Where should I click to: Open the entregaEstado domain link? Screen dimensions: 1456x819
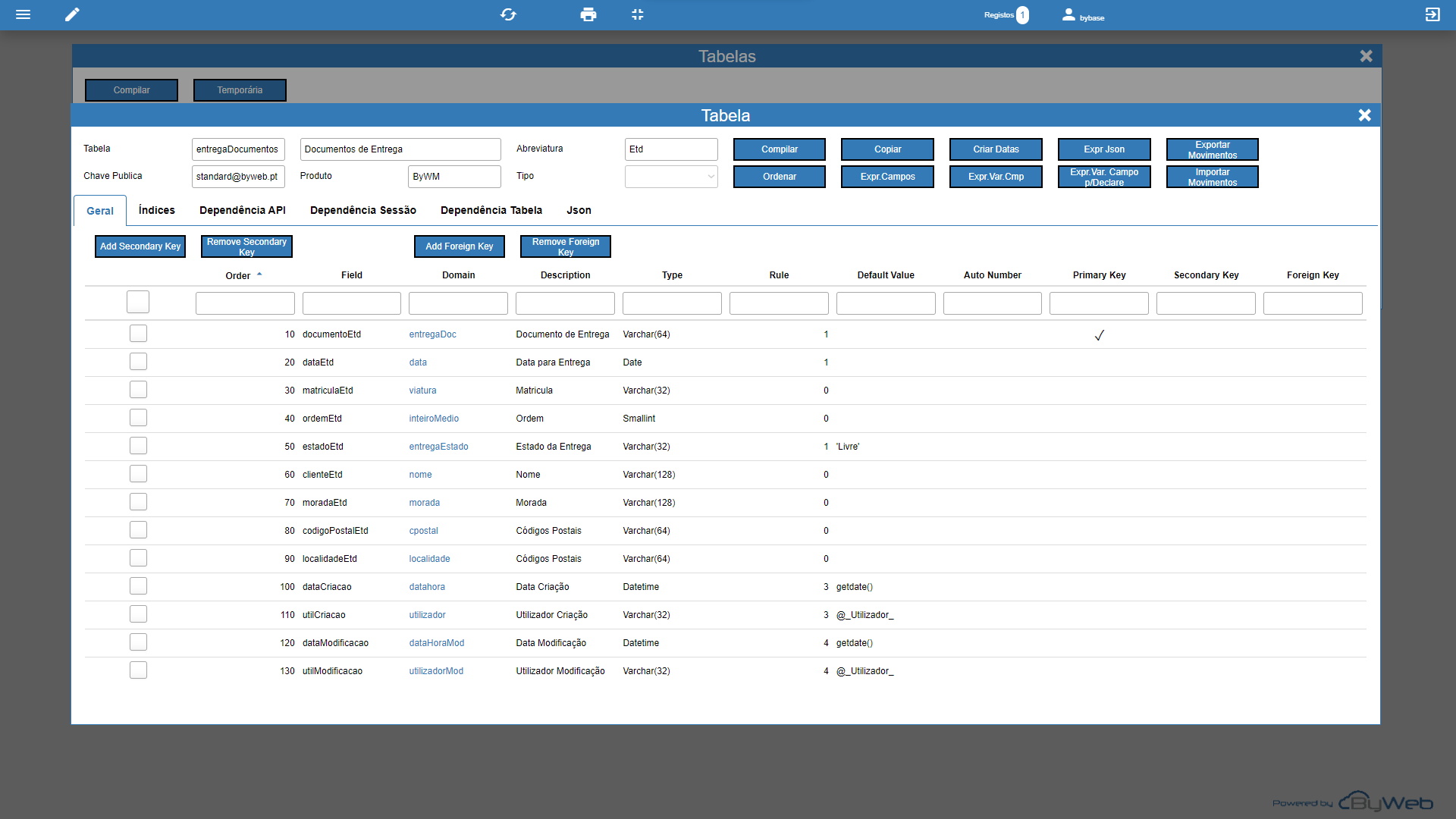pyautogui.click(x=438, y=447)
